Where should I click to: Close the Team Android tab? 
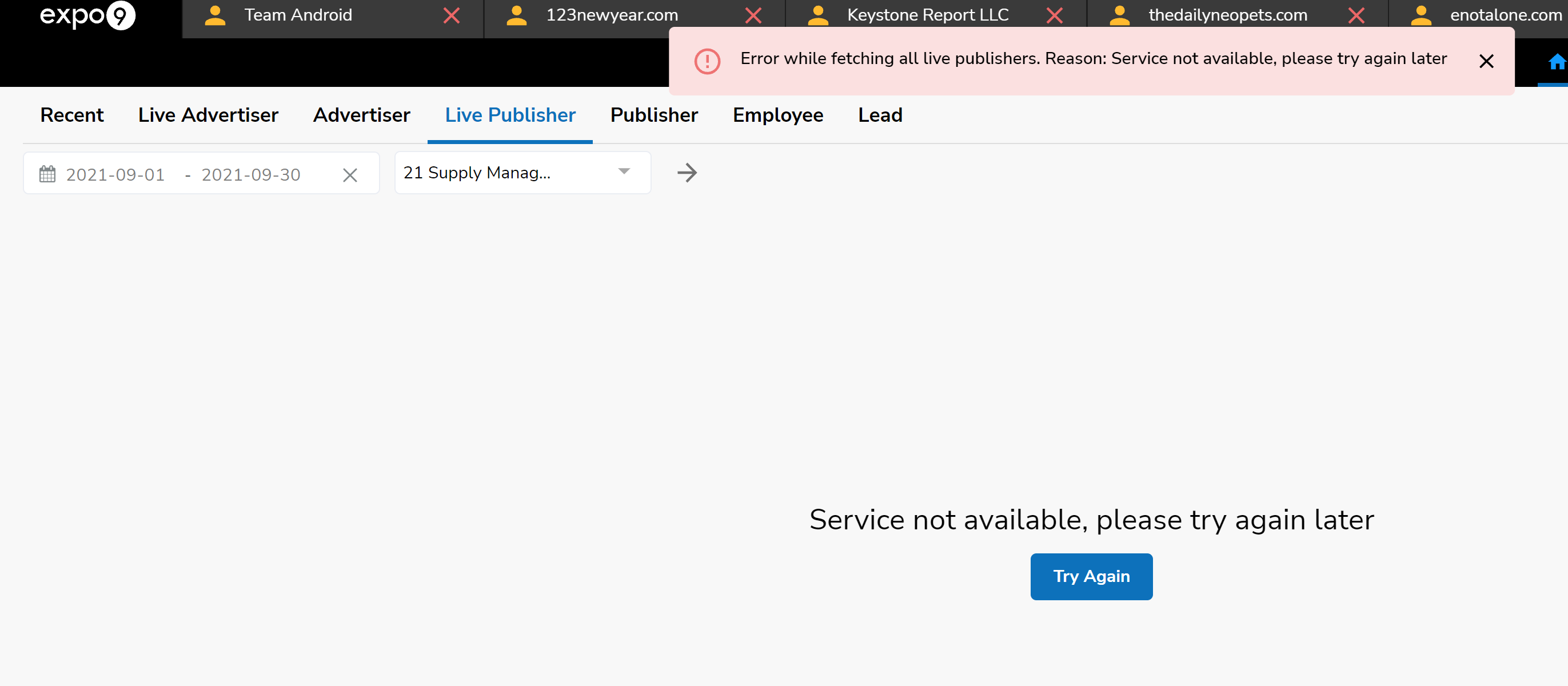[x=451, y=15]
